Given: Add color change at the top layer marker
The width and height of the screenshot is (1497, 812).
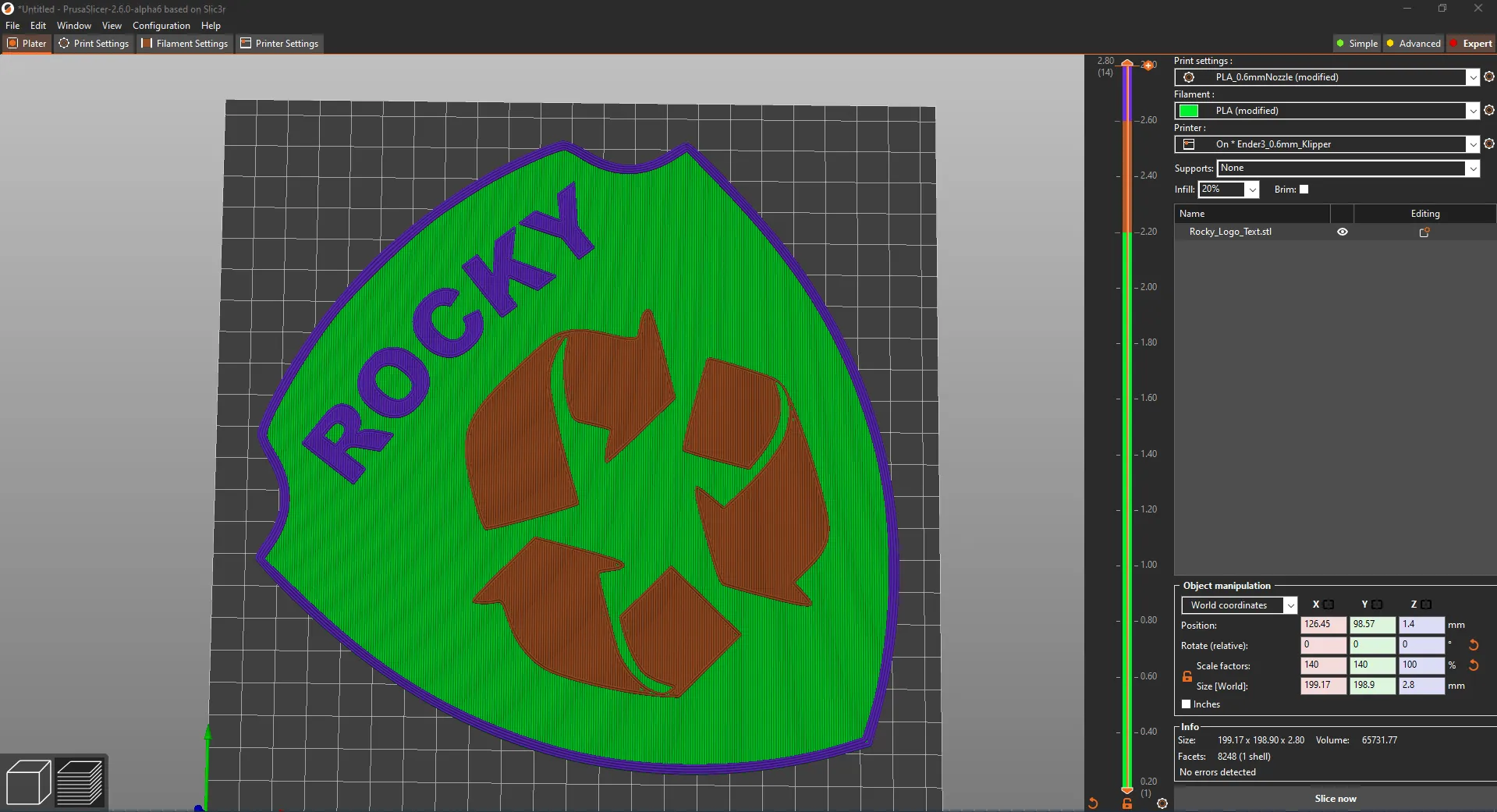Looking at the screenshot, I should point(1148,66).
